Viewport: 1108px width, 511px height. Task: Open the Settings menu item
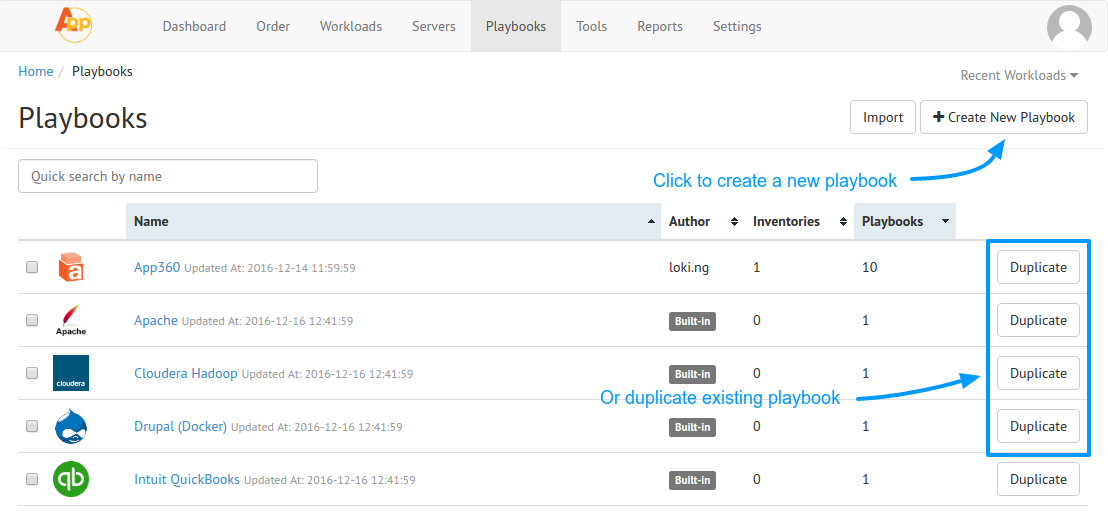click(737, 26)
